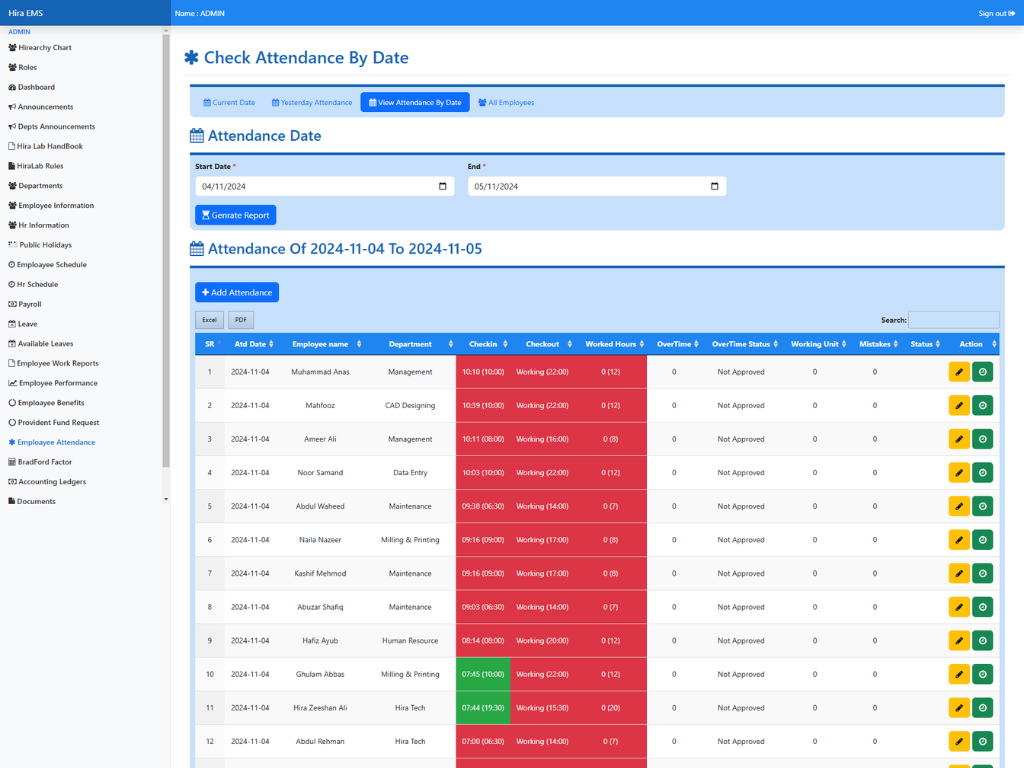1024x768 pixels.
Task: Export table using the Excel button
Action: [x=209, y=320]
